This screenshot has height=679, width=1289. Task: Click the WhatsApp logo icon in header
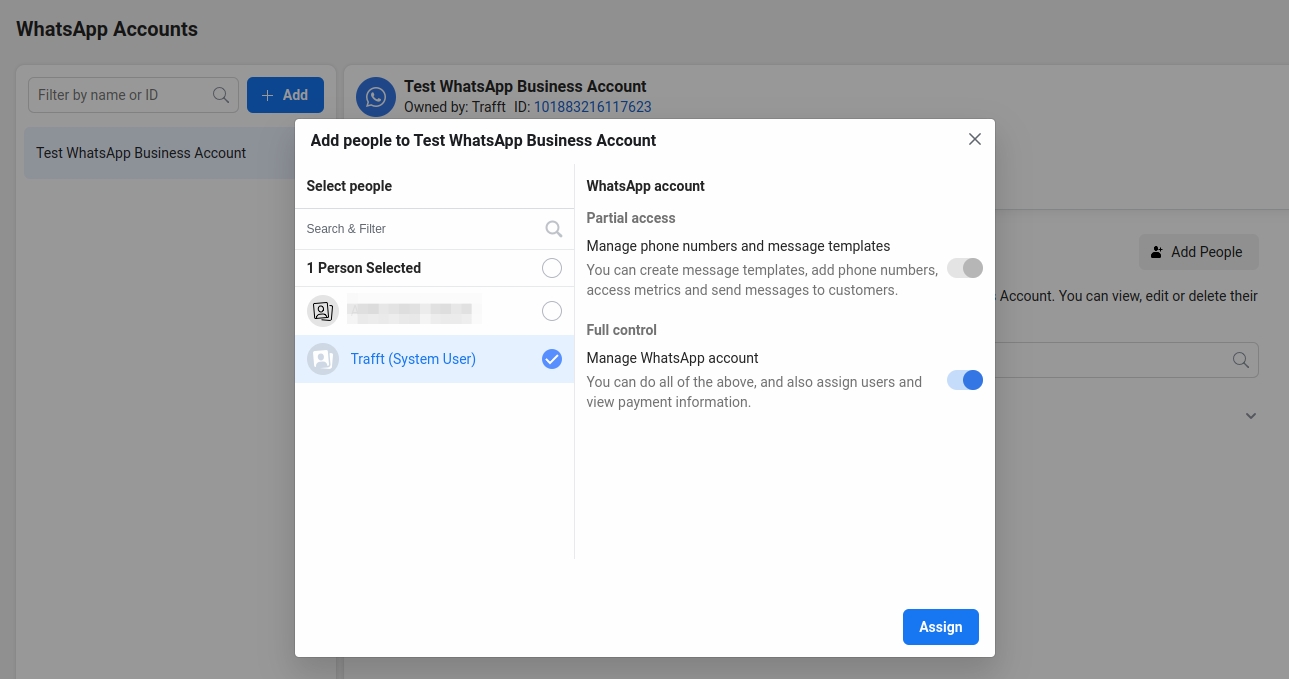(x=376, y=97)
